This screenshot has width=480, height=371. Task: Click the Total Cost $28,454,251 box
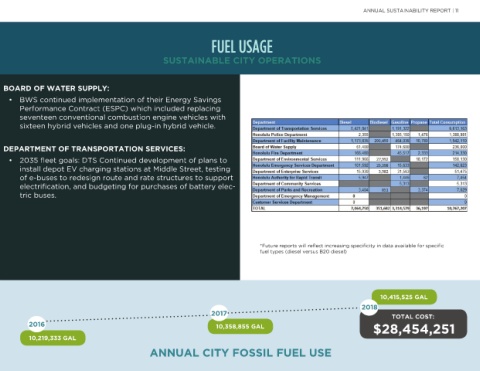[413, 324]
